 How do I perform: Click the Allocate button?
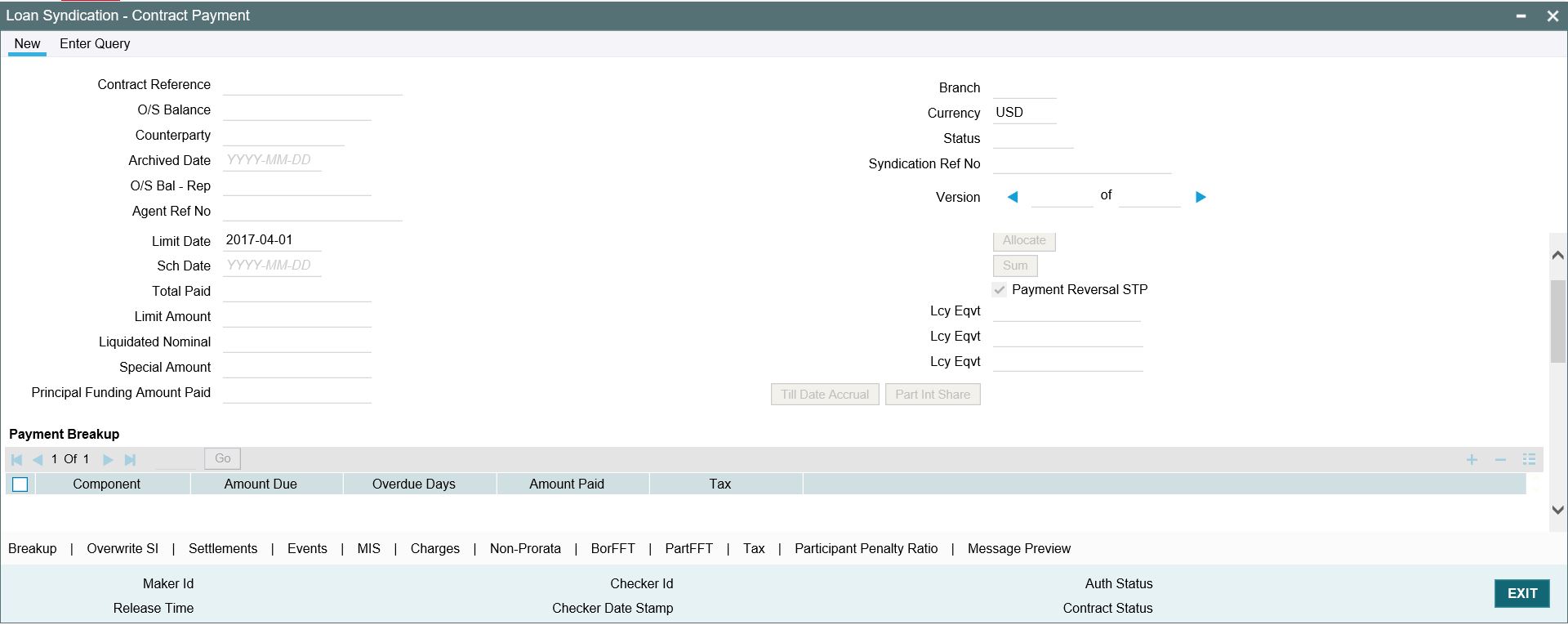click(x=1024, y=240)
